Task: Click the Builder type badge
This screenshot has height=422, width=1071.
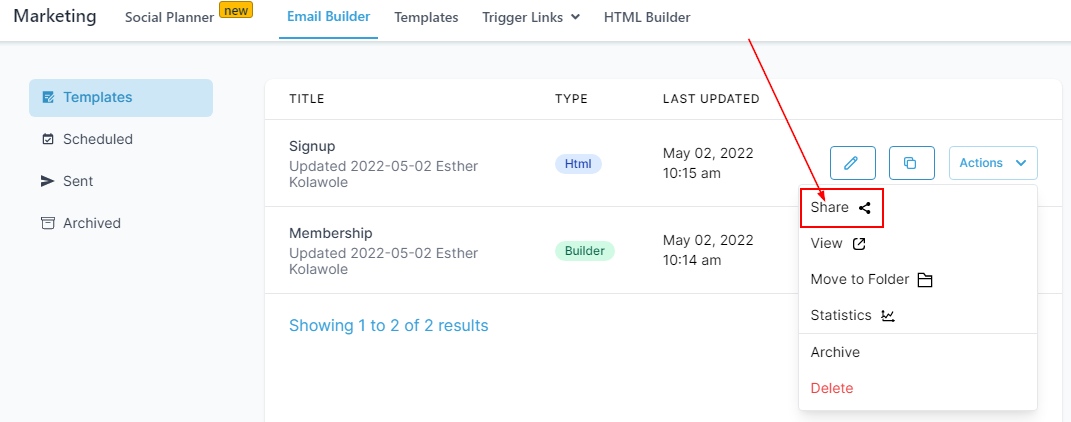Action: pyautogui.click(x=584, y=250)
